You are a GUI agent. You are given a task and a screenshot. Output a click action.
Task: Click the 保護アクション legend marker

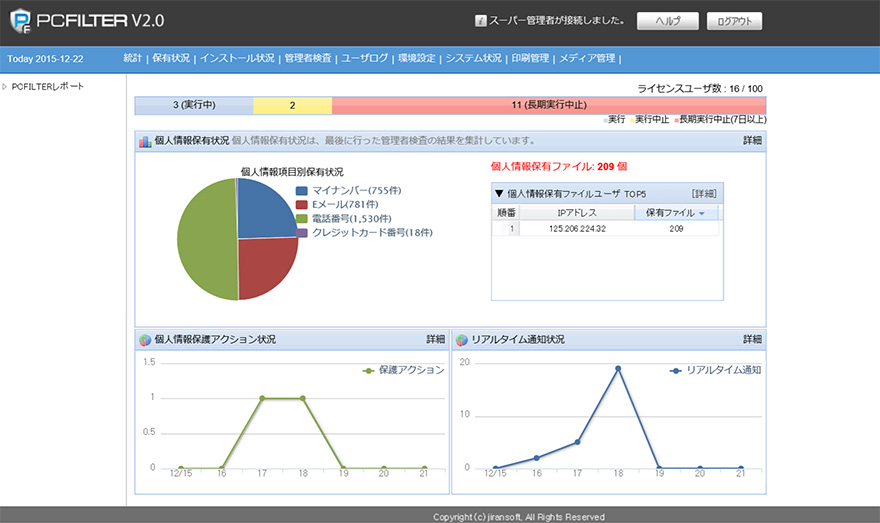[x=369, y=370]
